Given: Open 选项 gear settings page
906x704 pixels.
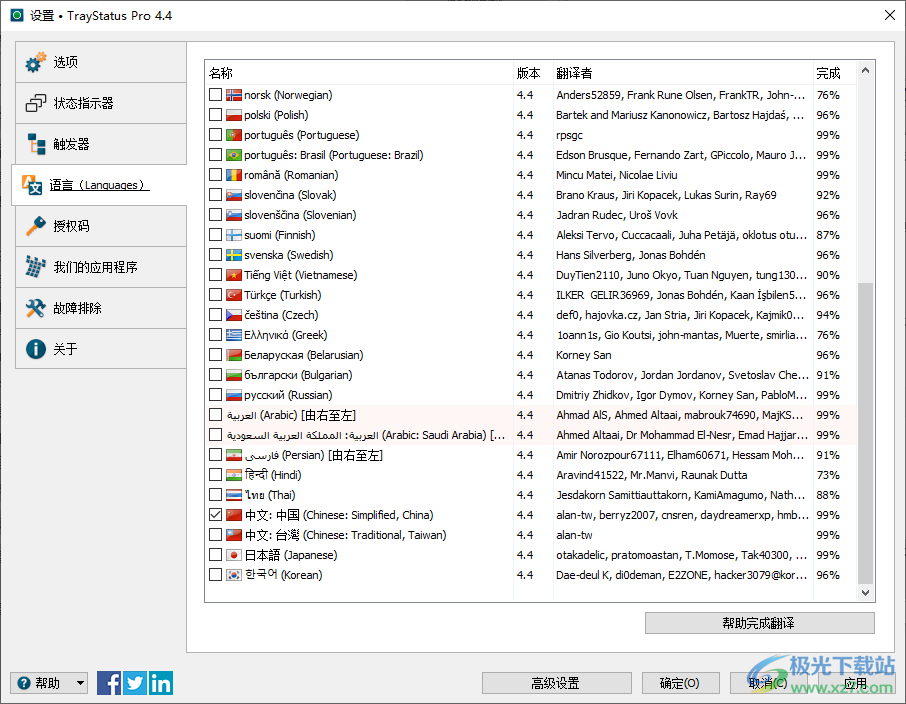Looking at the screenshot, I should pyautogui.click(x=100, y=62).
